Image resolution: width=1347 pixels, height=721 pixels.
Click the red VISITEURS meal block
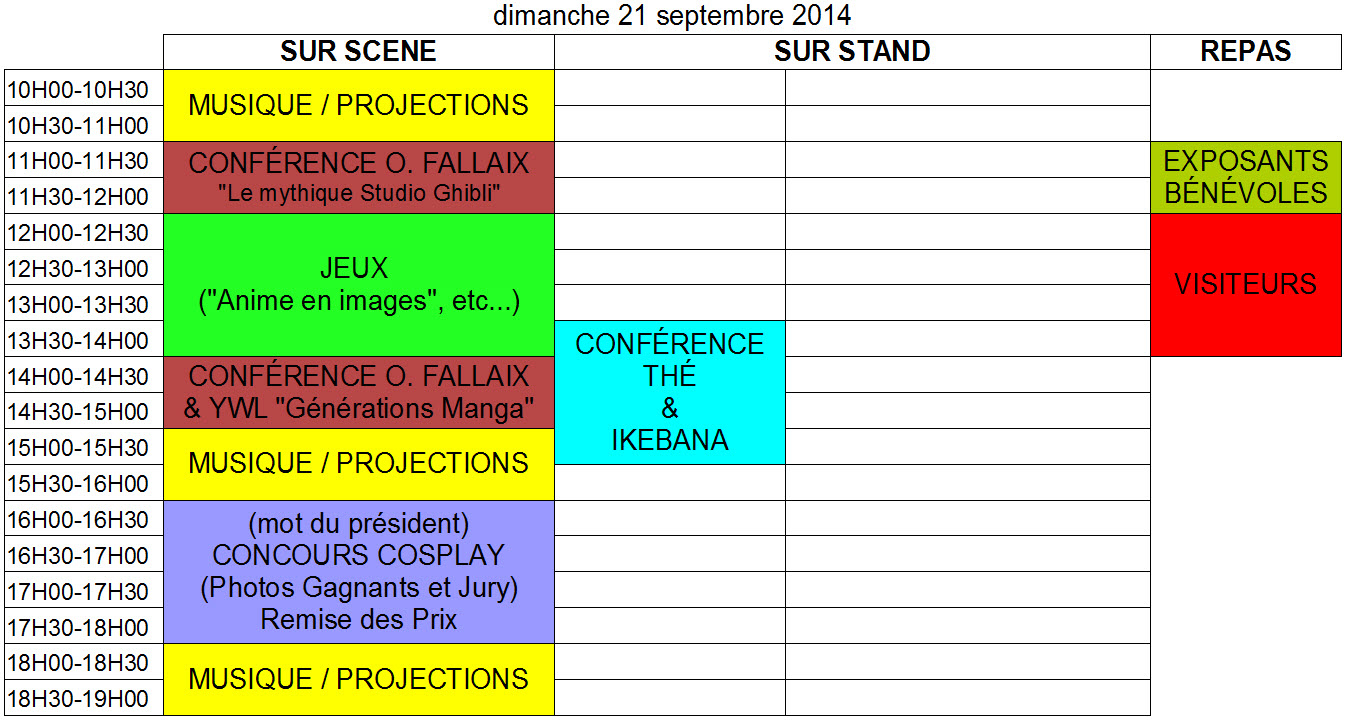point(1245,284)
